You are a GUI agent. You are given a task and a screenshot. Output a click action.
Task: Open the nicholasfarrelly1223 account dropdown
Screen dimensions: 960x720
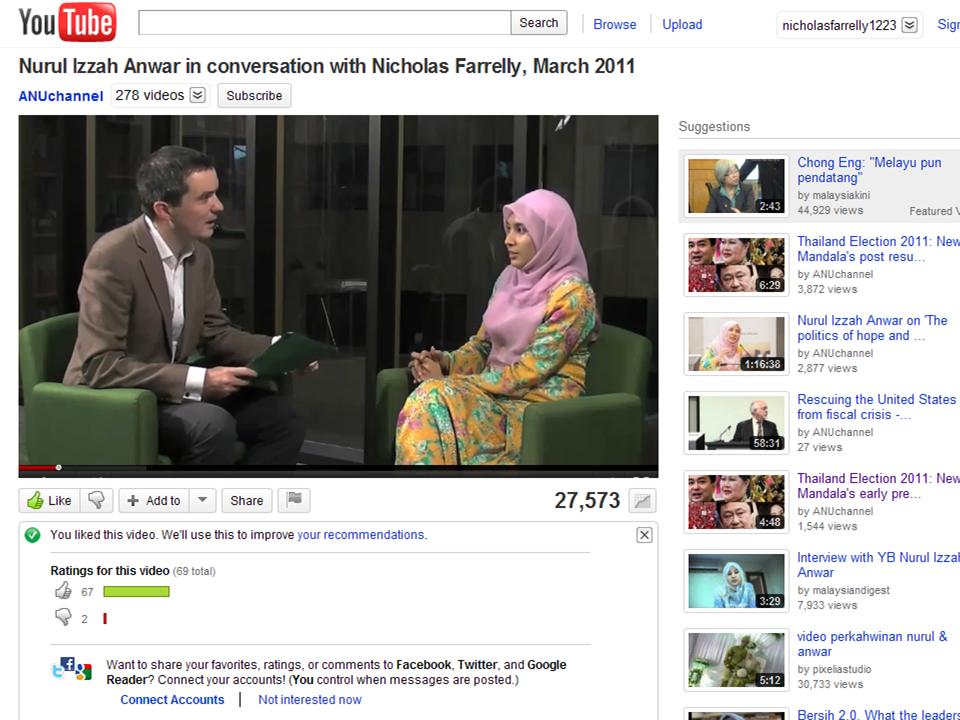pyautogui.click(x=909, y=25)
